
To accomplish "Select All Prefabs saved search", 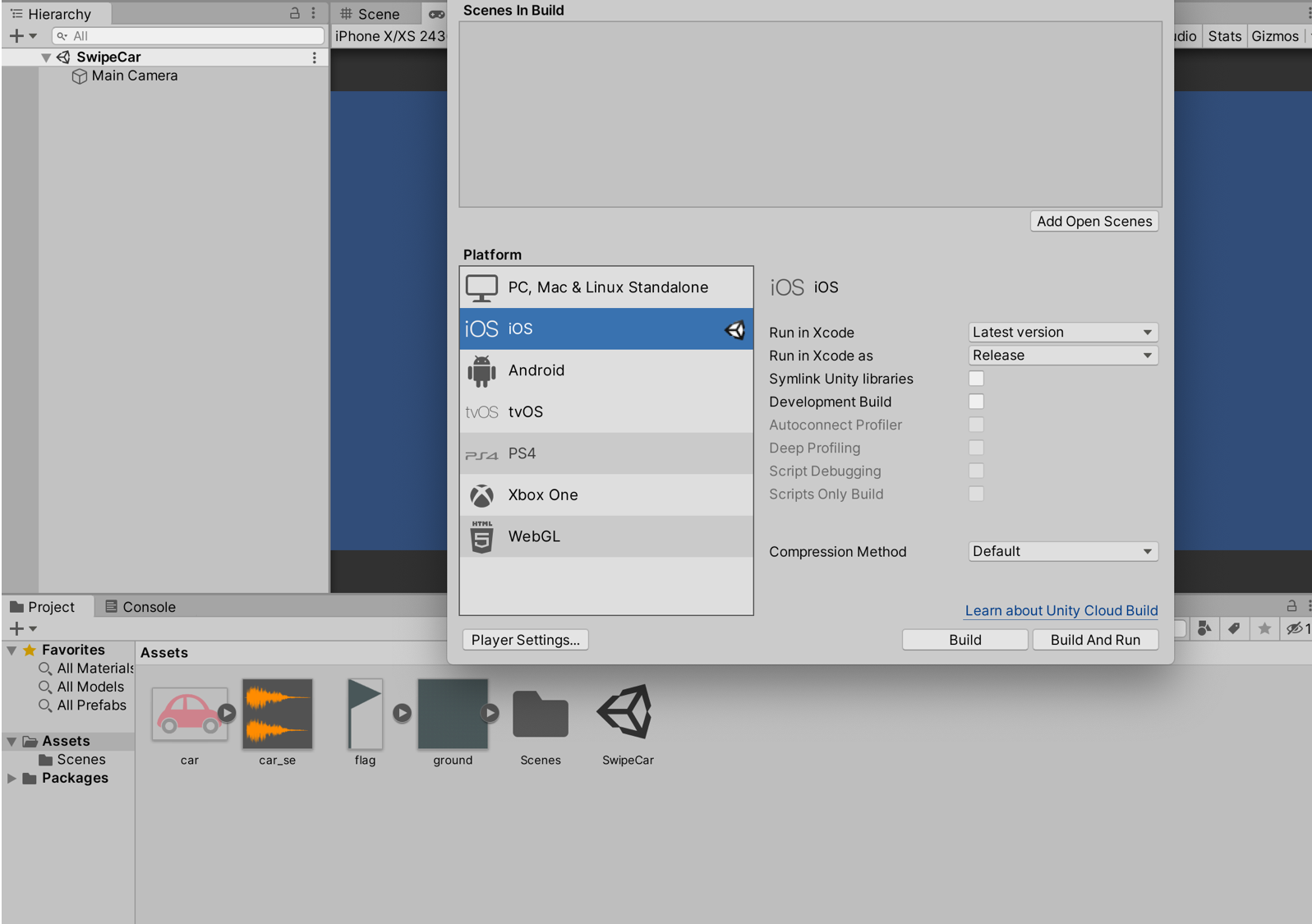I will 83,706.
